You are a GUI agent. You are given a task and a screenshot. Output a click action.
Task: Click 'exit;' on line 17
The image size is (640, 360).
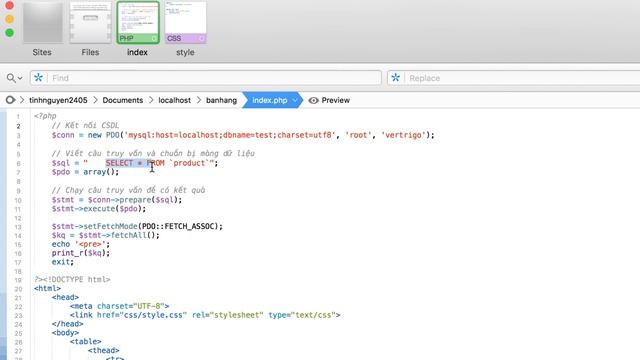63,262
